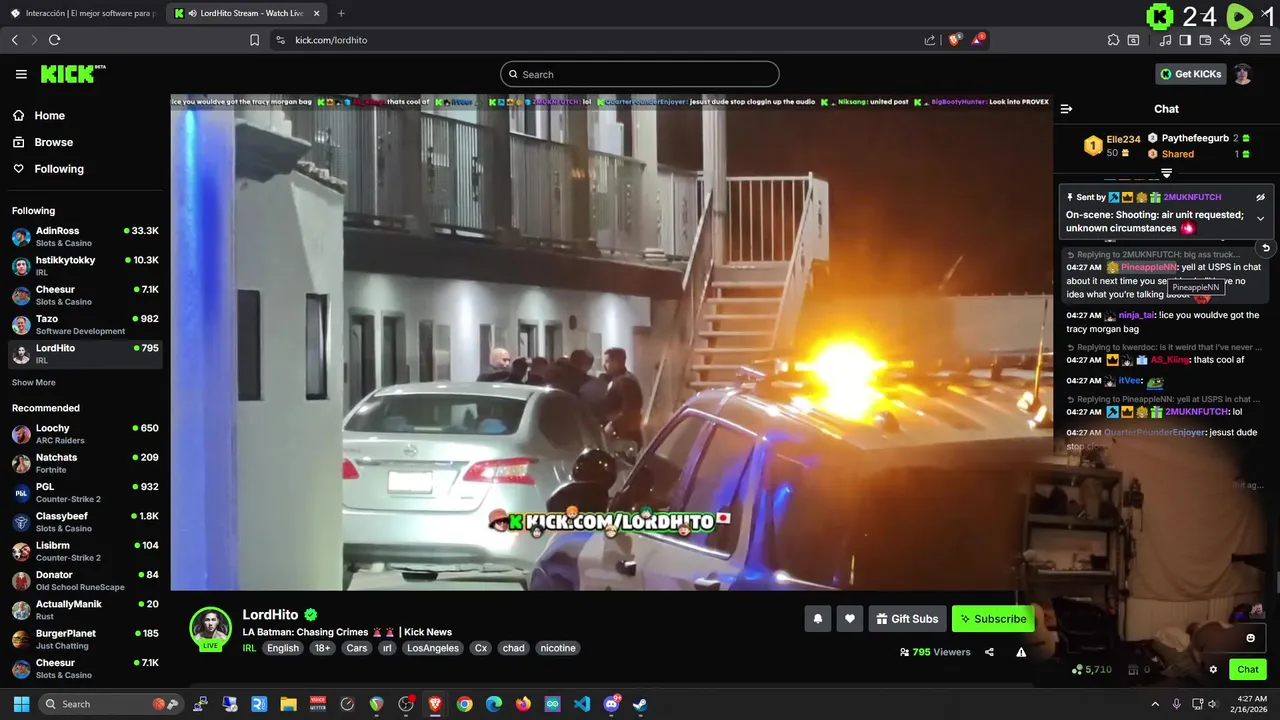Open Discord from the taskbar
This screenshot has width=1280, height=720.
click(x=611, y=704)
